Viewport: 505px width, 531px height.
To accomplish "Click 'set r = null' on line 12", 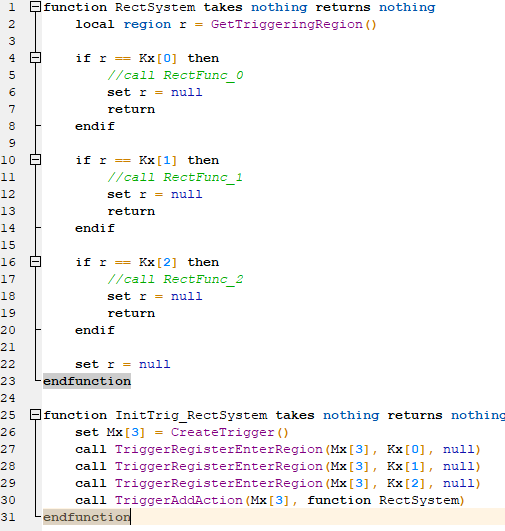I will click(155, 194).
